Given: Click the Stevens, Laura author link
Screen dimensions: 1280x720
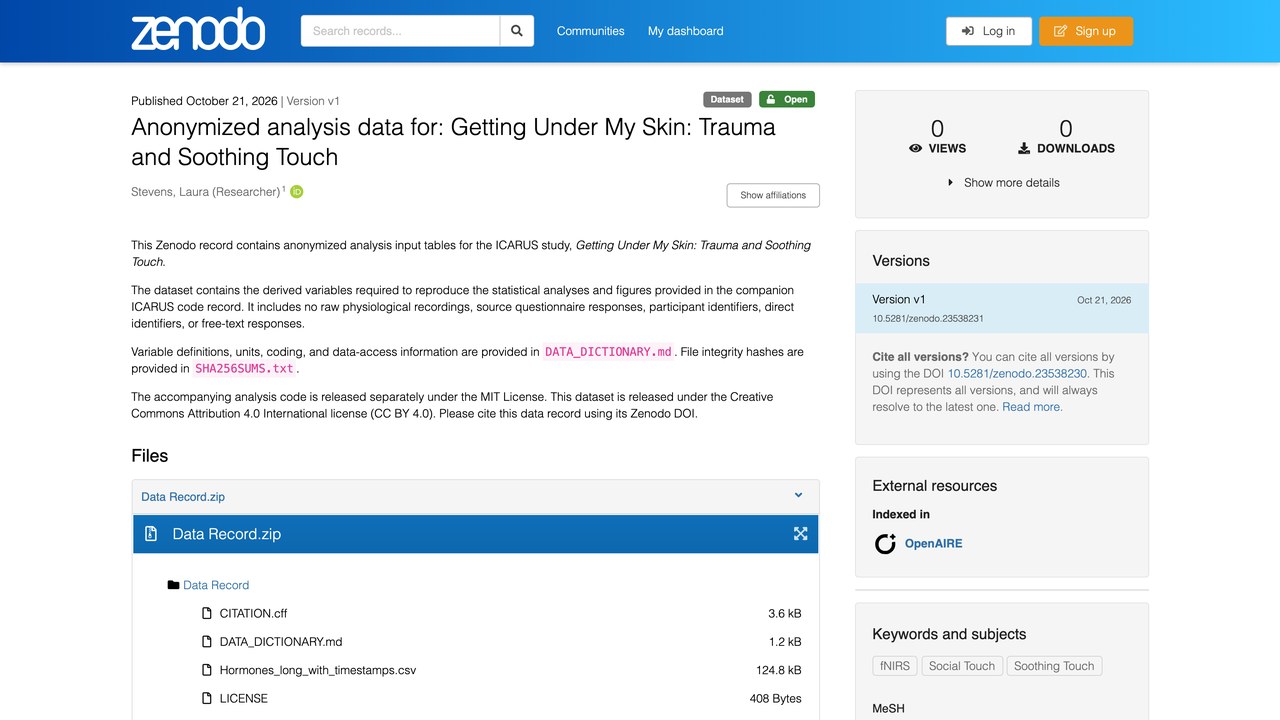Looking at the screenshot, I should 206,192.
